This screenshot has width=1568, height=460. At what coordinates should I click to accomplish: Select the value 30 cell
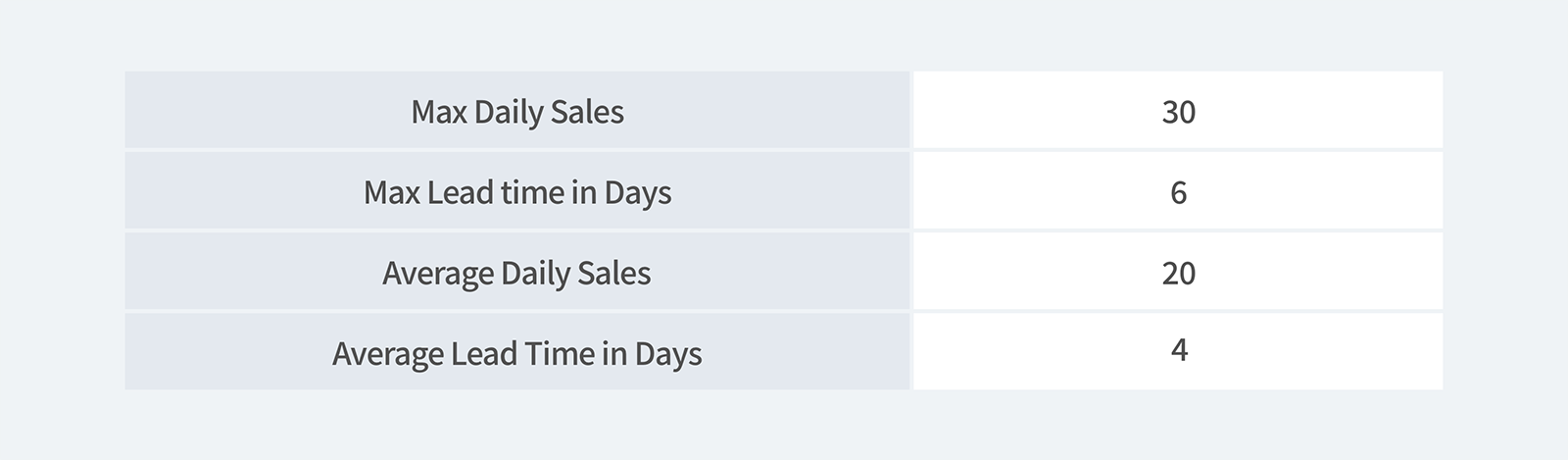pyautogui.click(x=1178, y=111)
